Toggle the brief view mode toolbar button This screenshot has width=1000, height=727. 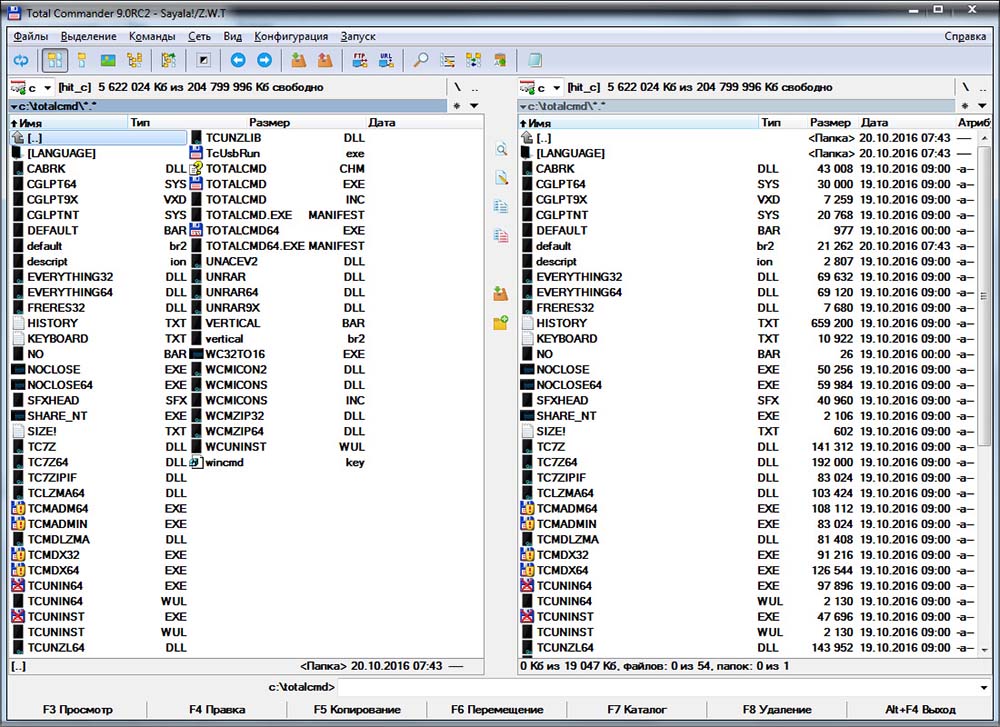pyautogui.click(x=56, y=61)
